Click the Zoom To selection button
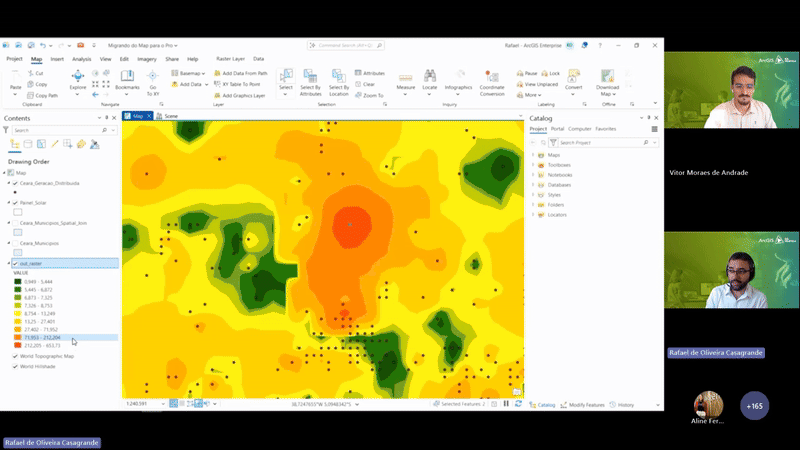The width and height of the screenshot is (800, 450). pos(369,95)
